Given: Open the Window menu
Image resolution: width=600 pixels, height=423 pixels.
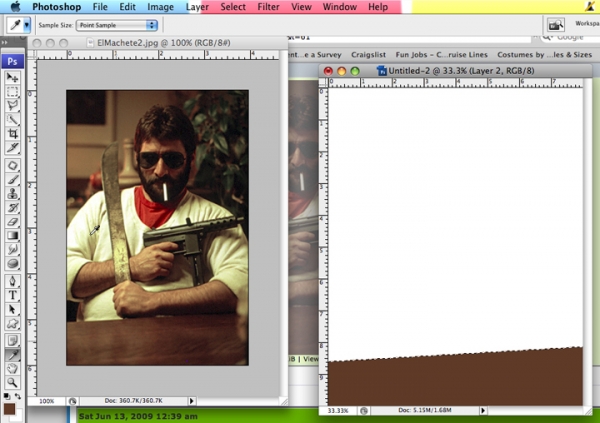Looking at the screenshot, I should click(340, 7).
